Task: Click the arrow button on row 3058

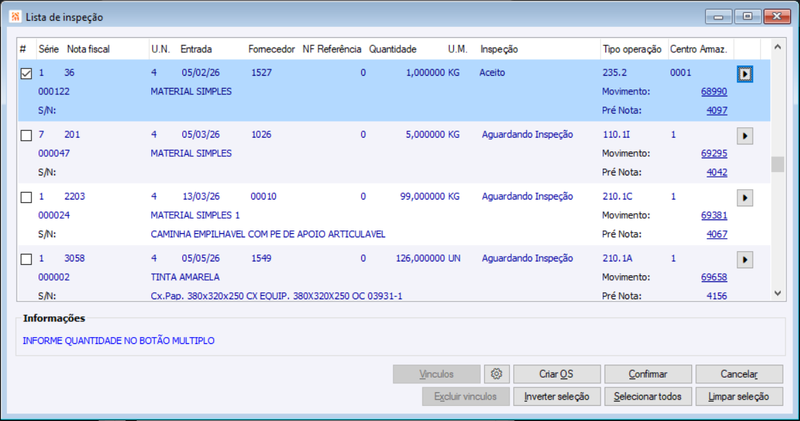Action: tap(745, 260)
